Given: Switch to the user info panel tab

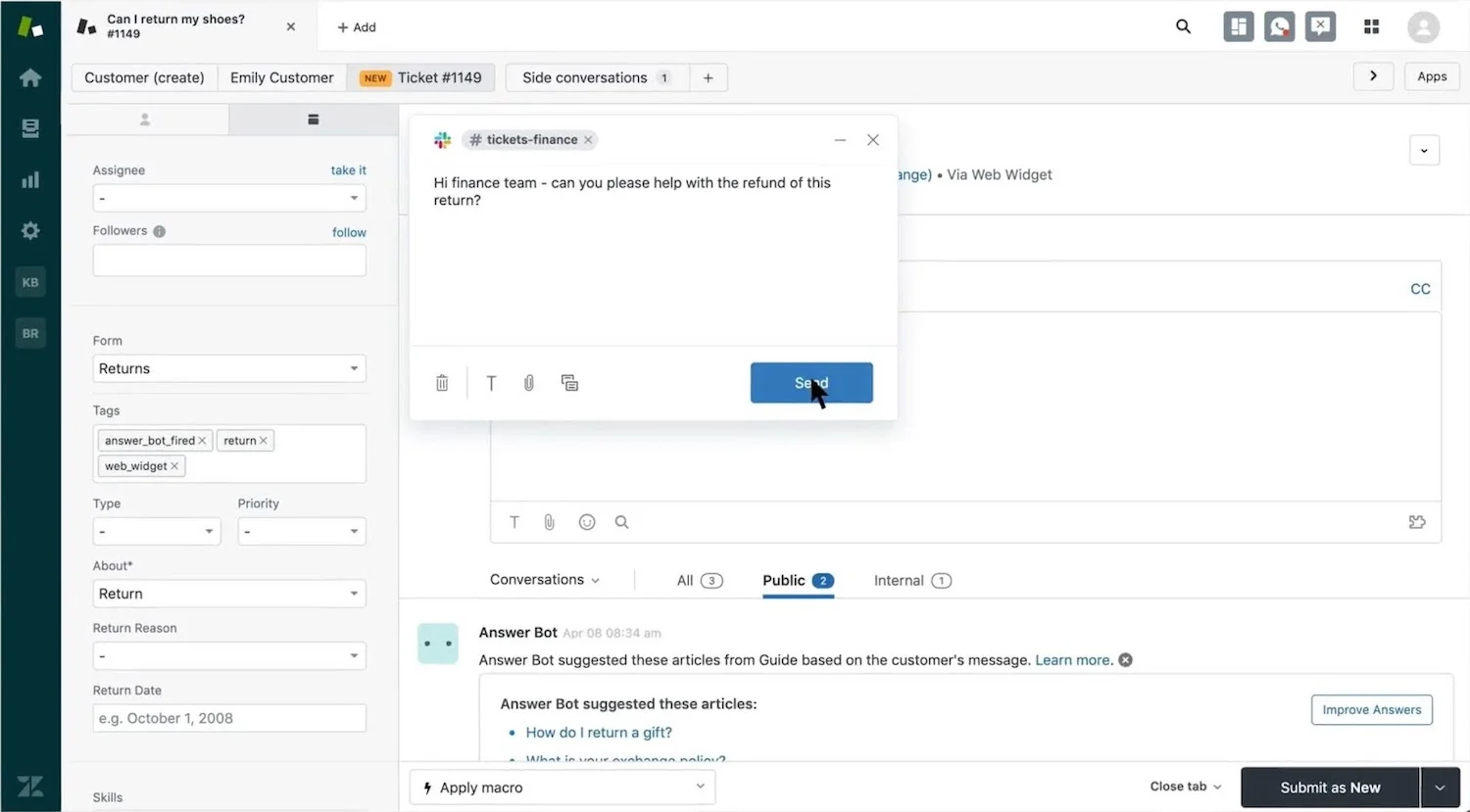Looking at the screenshot, I should click(x=145, y=119).
